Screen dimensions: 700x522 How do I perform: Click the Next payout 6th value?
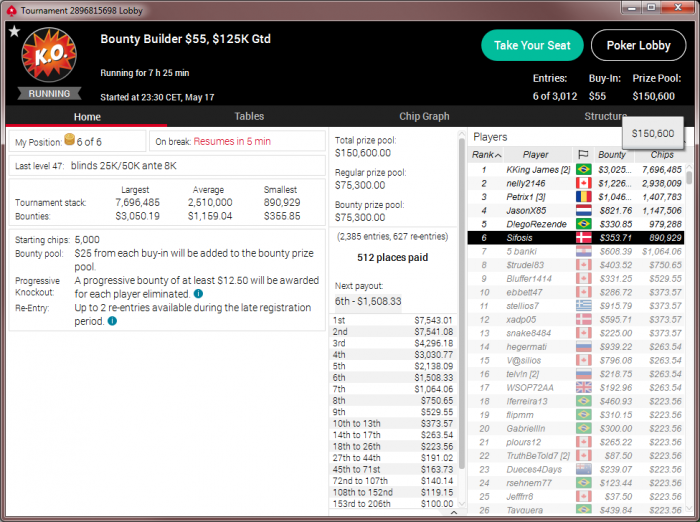click(x=368, y=301)
